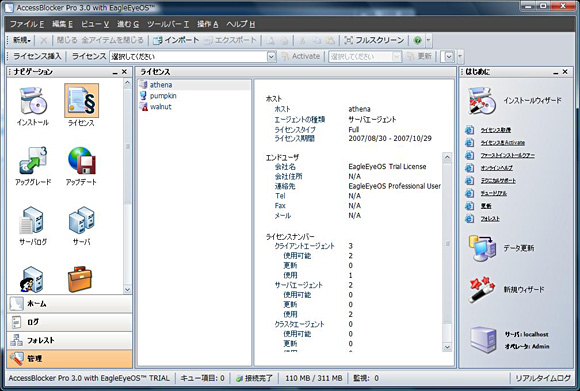Open the ビュー menu

95,24
